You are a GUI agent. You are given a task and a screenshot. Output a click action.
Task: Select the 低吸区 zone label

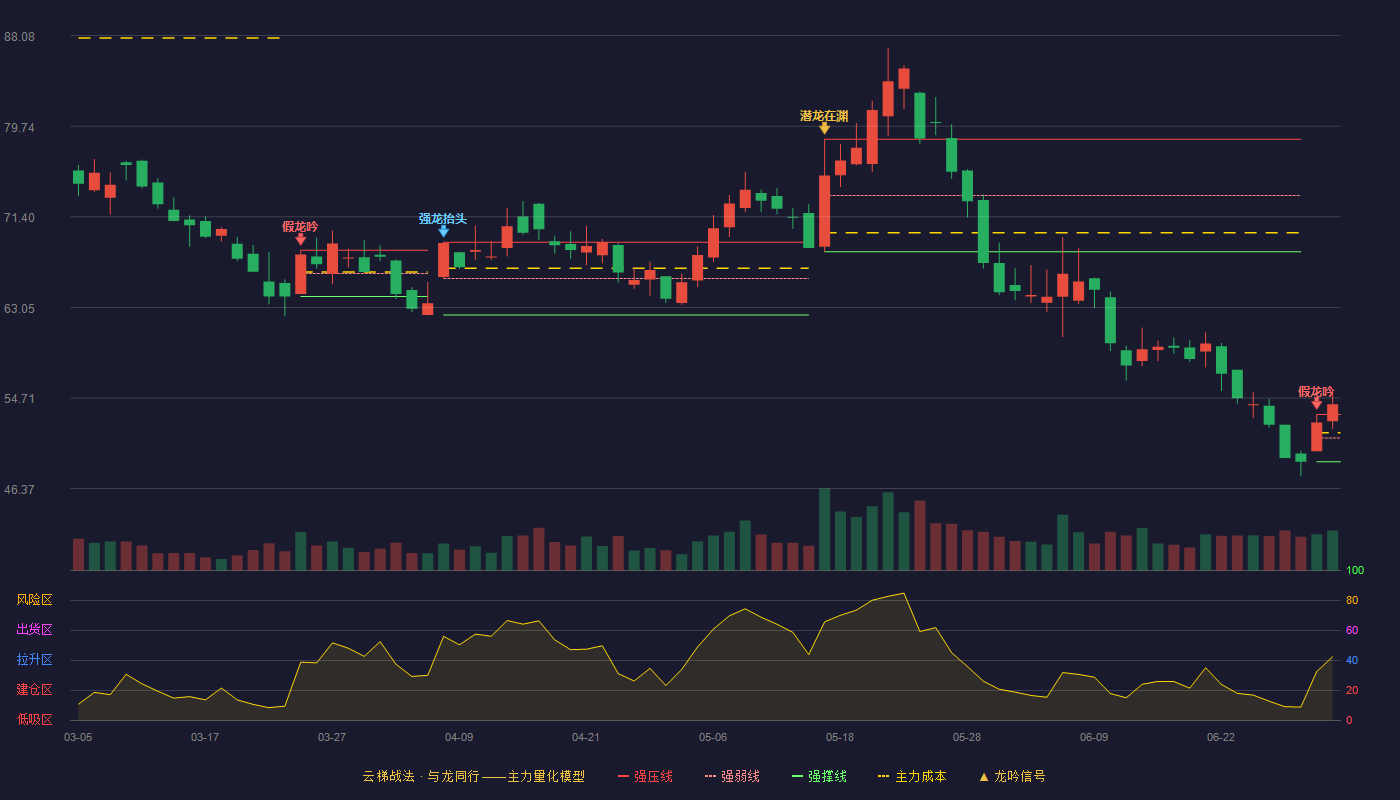click(34, 719)
